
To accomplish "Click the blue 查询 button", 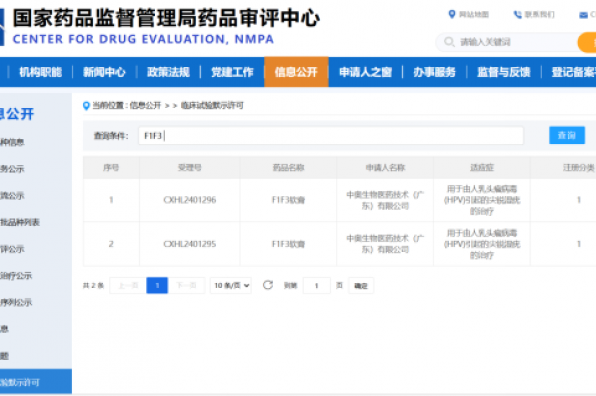I will pyautogui.click(x=567, y=135).
